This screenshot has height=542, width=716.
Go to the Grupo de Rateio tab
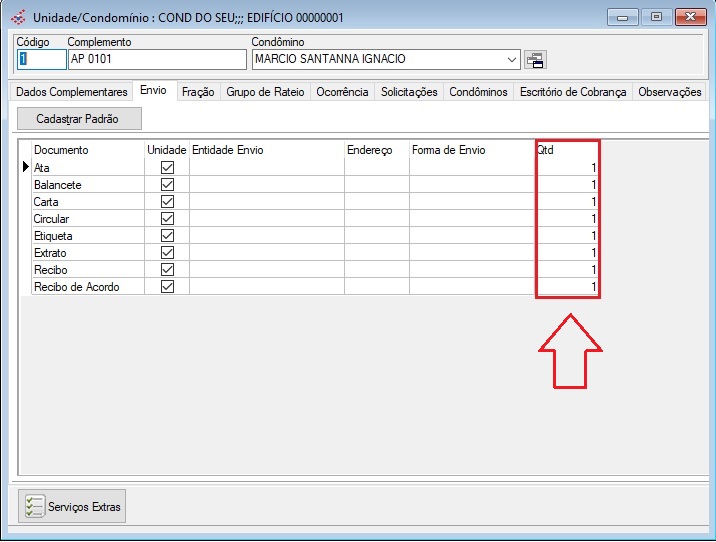[x=264, y=92]
